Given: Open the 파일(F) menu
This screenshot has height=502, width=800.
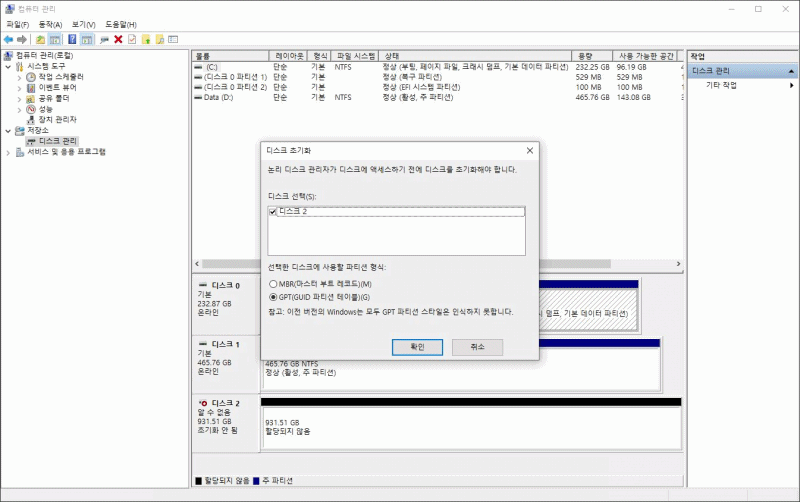Looking at the screenshot, I should tap(18, 24).
